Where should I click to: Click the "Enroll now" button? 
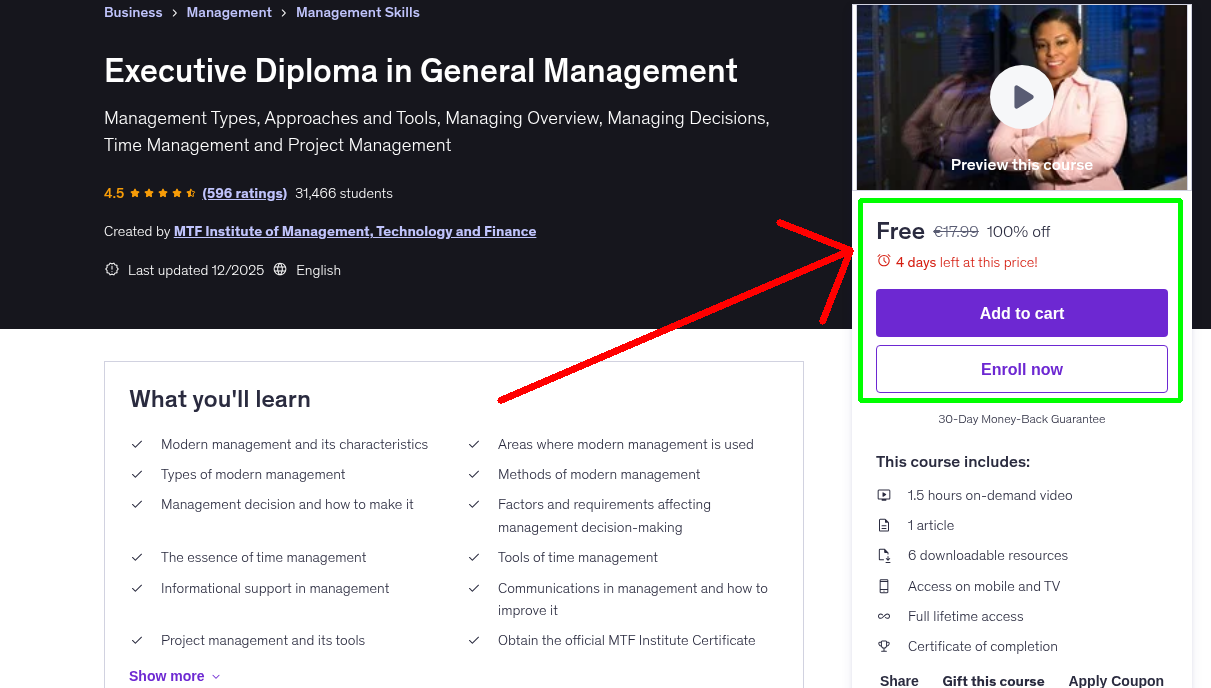[1021, 368]
